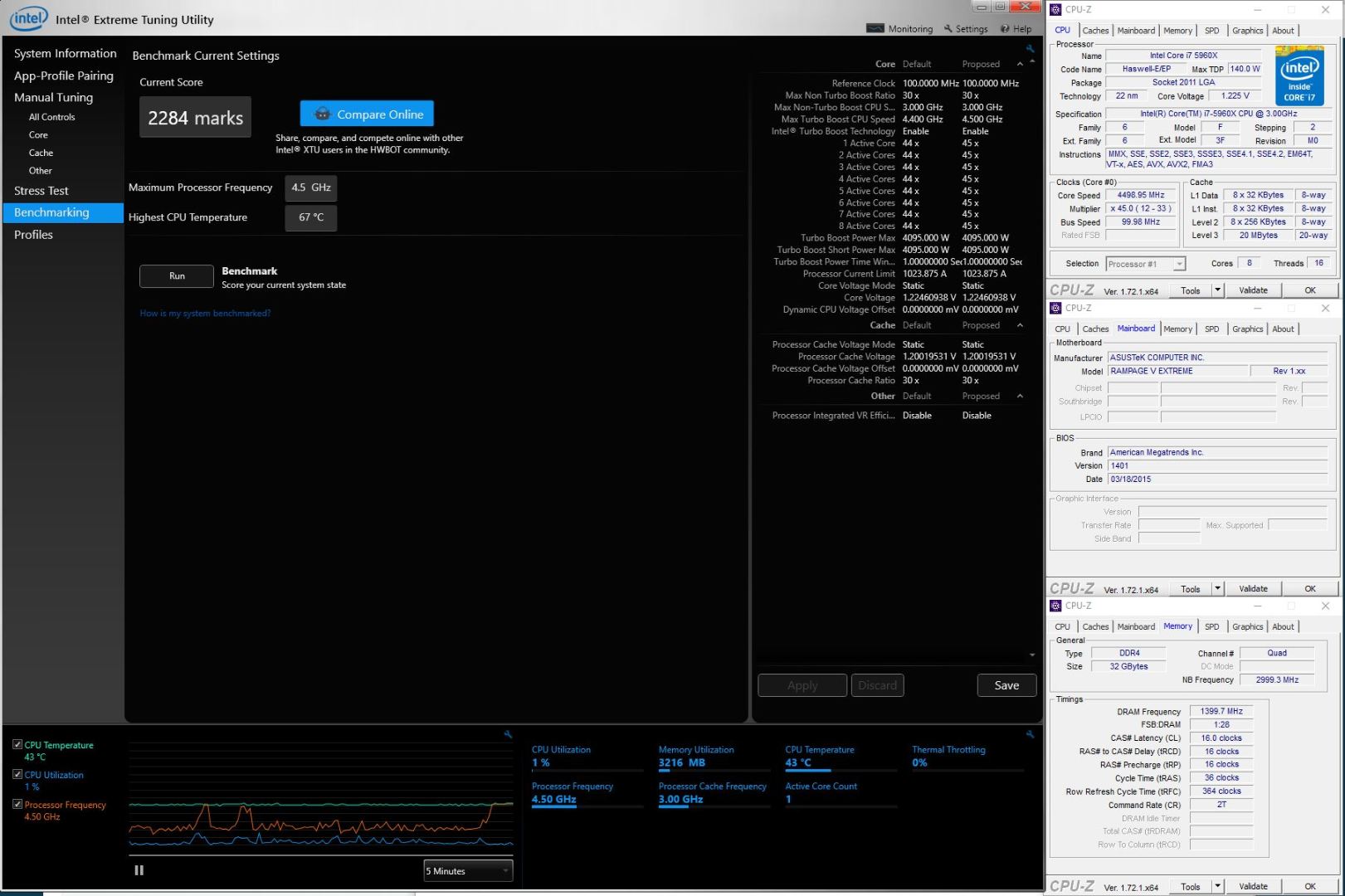Click wrench icon above the monitoring graph
This screenshot has height=896, width=1345.
508,734
